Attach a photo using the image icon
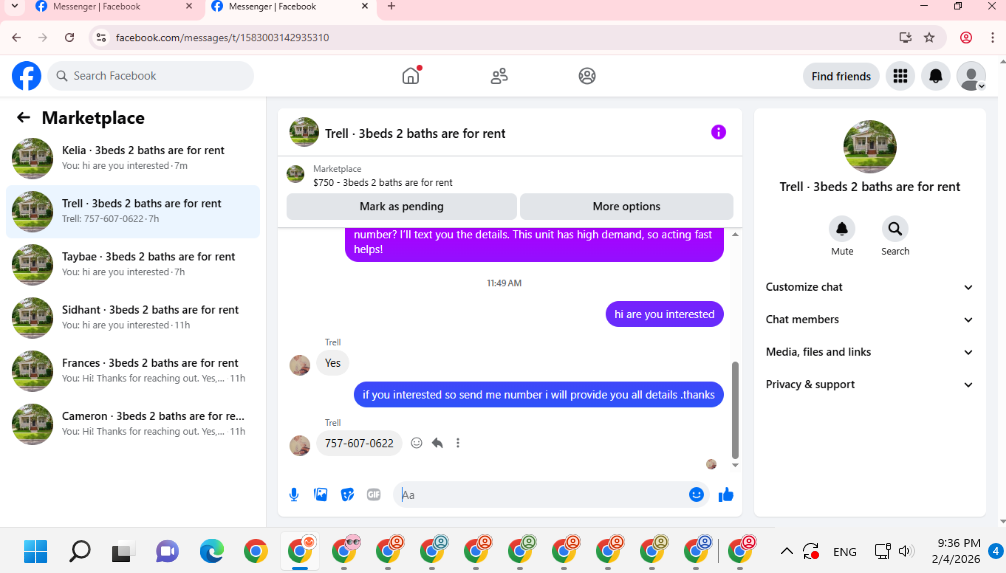 point(321,495)
